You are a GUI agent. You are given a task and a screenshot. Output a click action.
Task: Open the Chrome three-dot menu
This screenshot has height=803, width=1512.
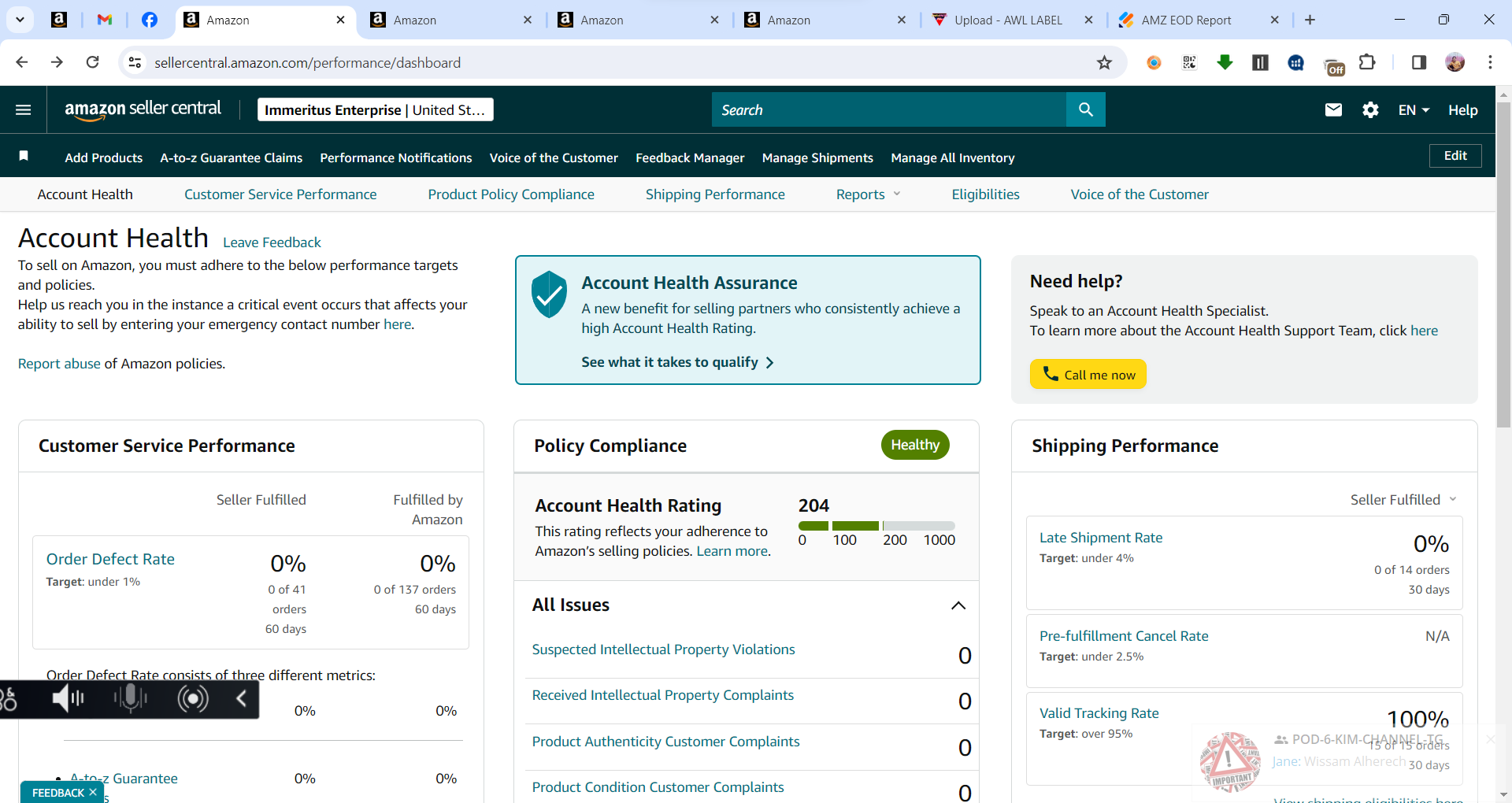(1490, 62)
